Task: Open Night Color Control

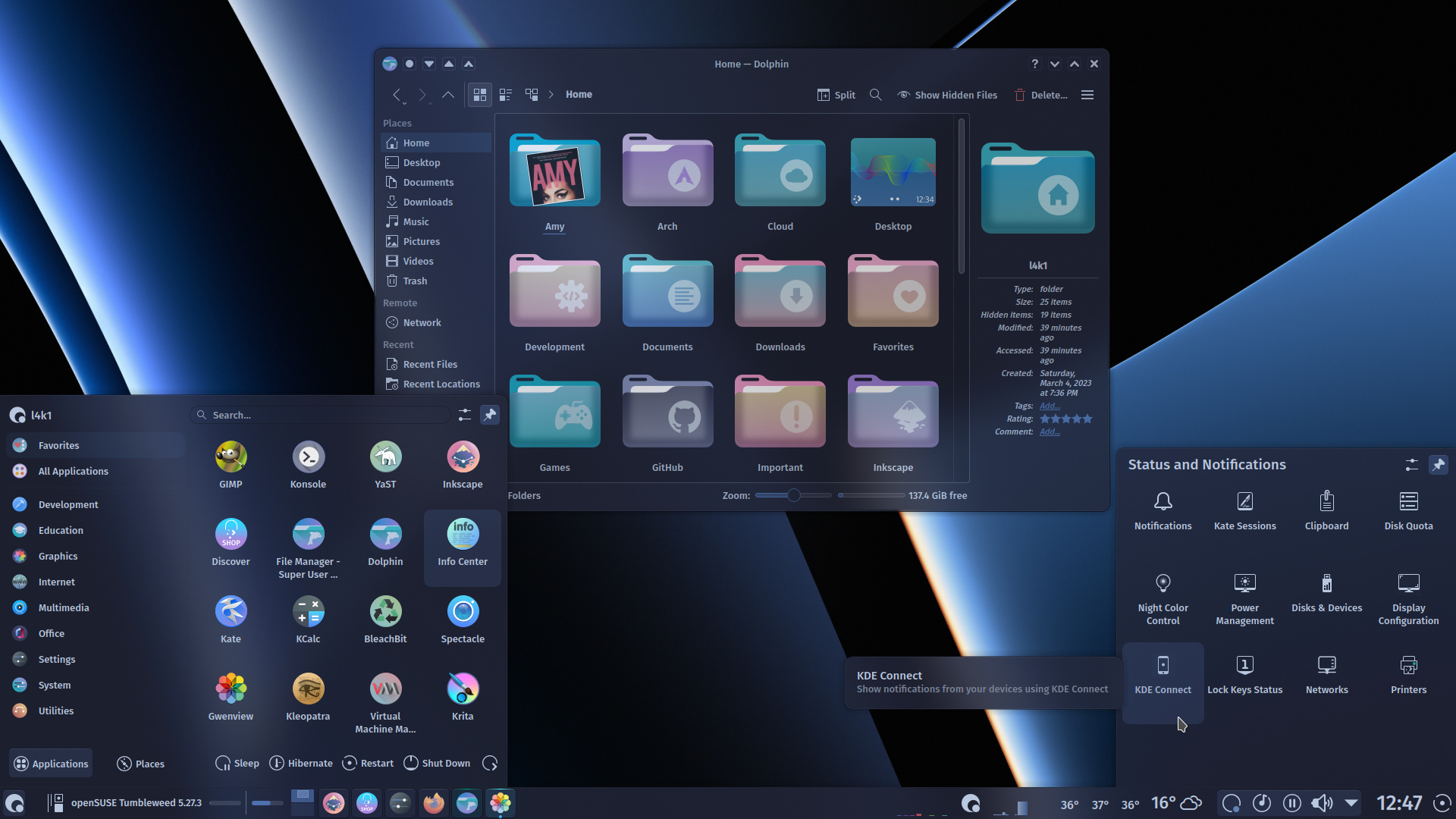Action: click(x=1163, y=598)
